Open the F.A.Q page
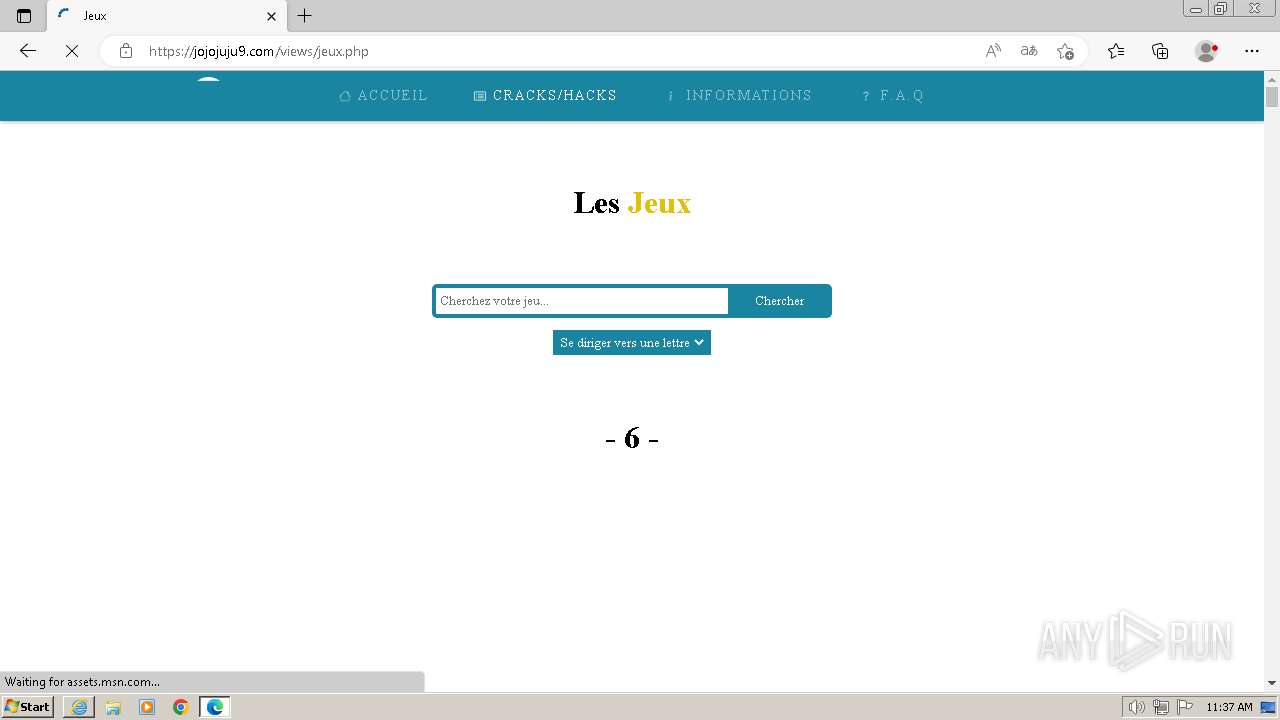Image resolution: width=1280 pixels, height=720 pixels. 892,96
